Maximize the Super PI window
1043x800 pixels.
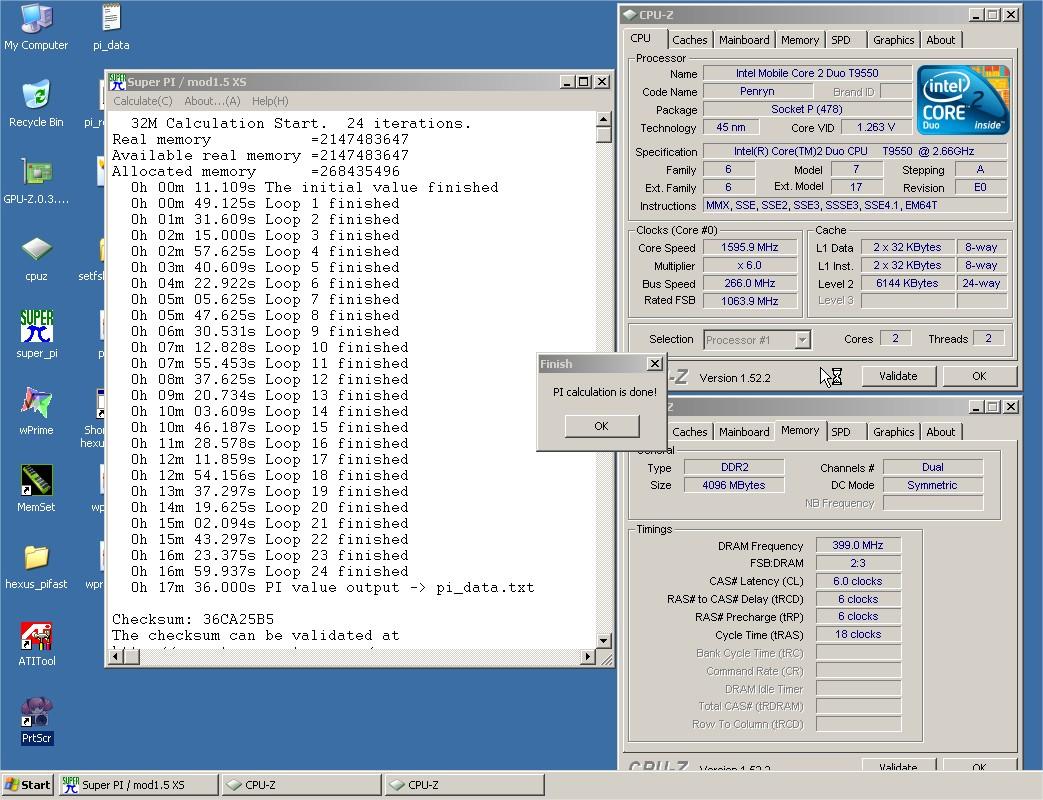tap(583, 82)
